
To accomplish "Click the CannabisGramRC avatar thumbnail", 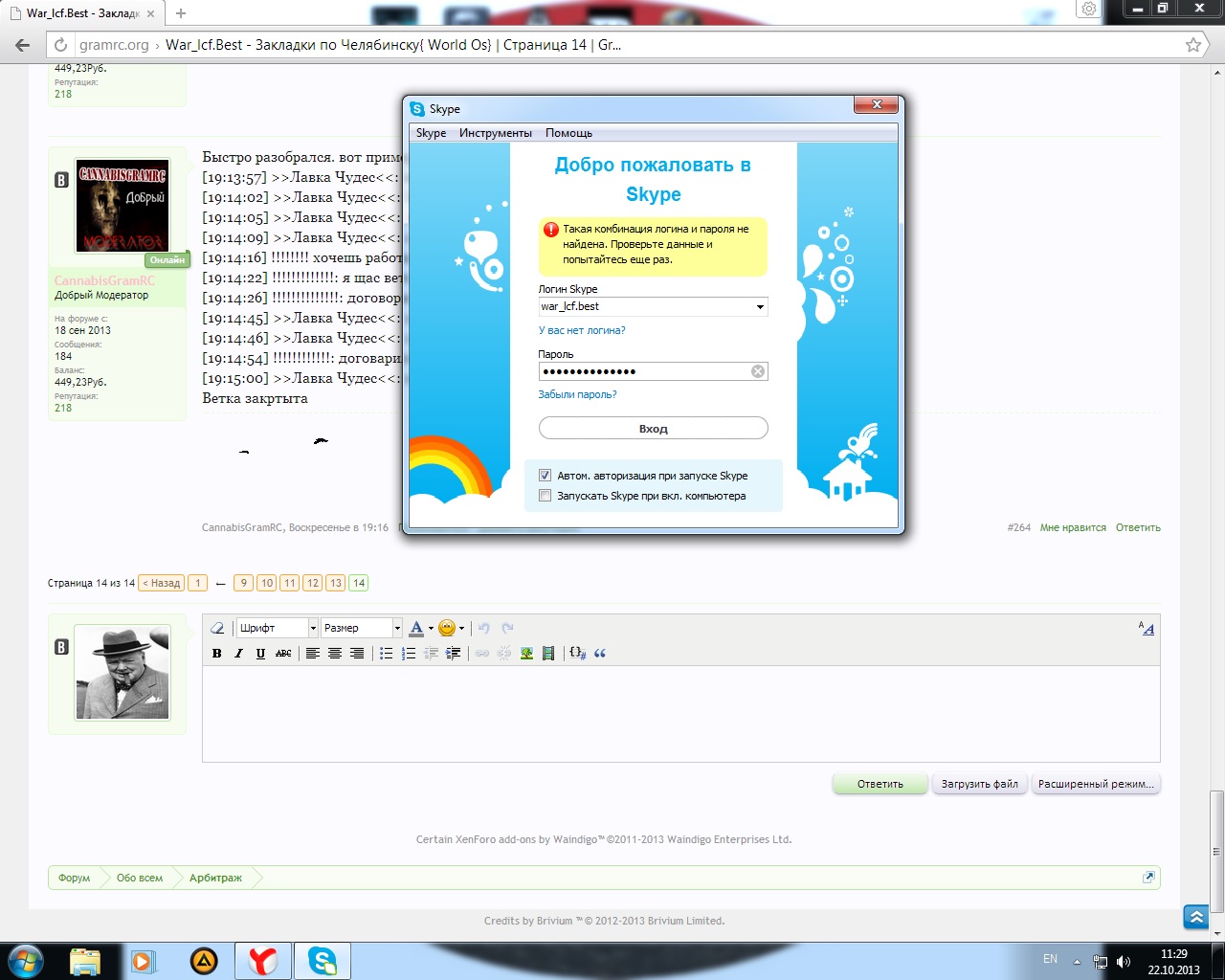I will (122, 205).
